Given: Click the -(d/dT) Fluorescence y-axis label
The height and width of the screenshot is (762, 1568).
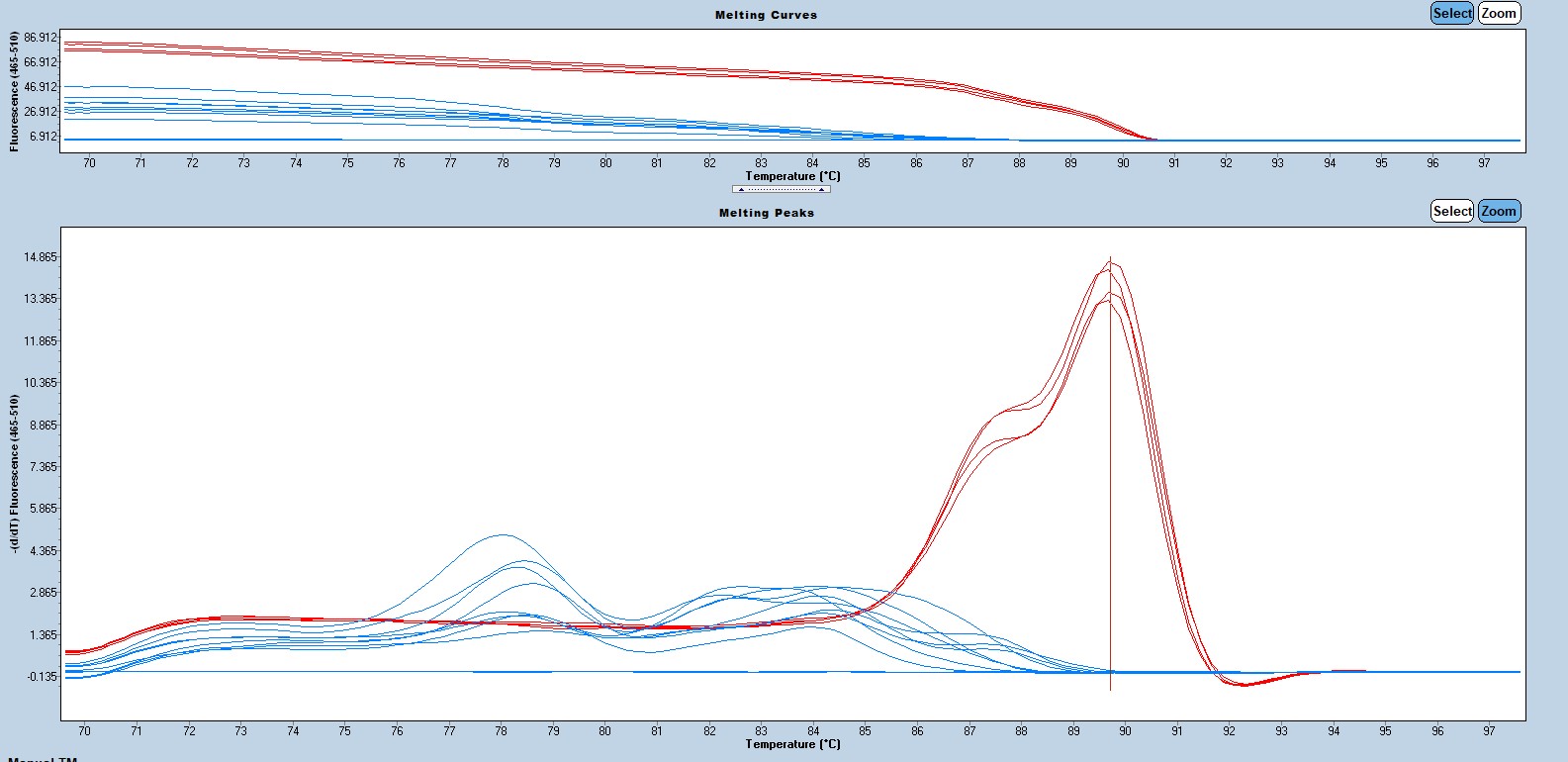Looking at the screenshot, I should point(14,473).
